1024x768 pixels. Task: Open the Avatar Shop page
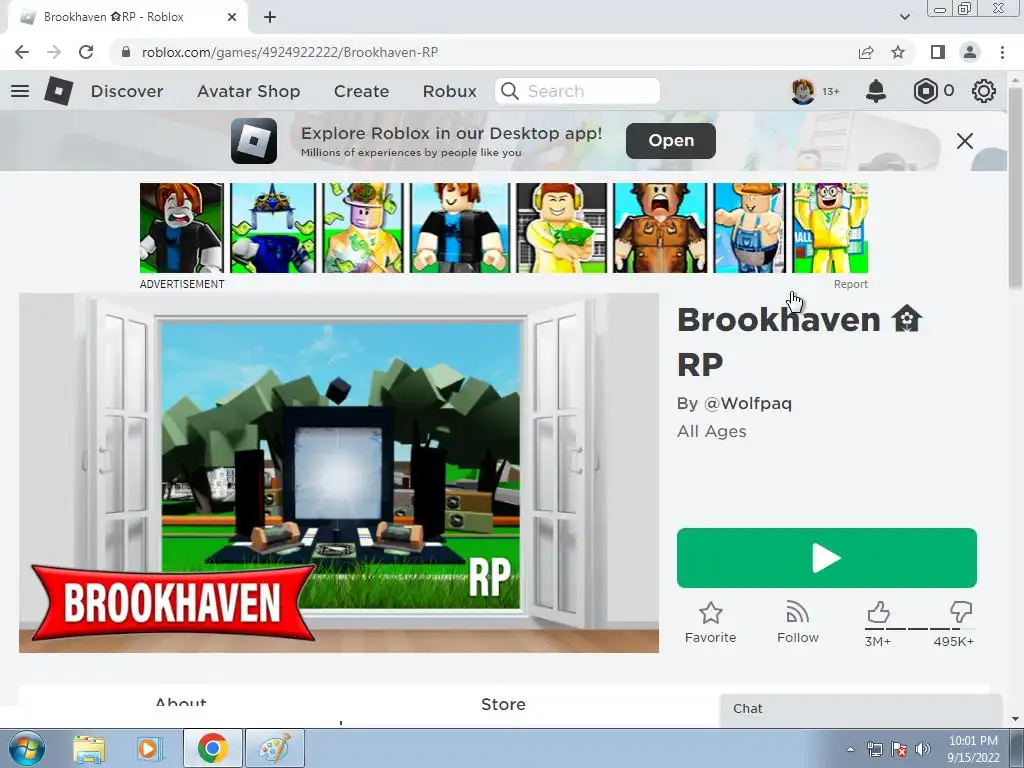click(x=248, y=91)
